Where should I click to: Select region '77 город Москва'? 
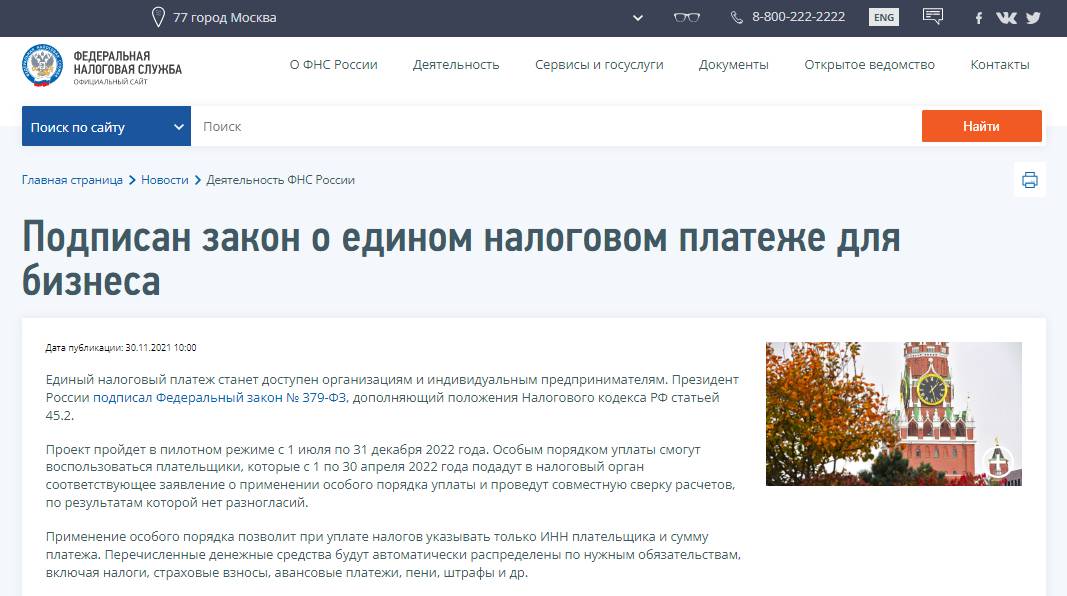[x=224, y=17]
